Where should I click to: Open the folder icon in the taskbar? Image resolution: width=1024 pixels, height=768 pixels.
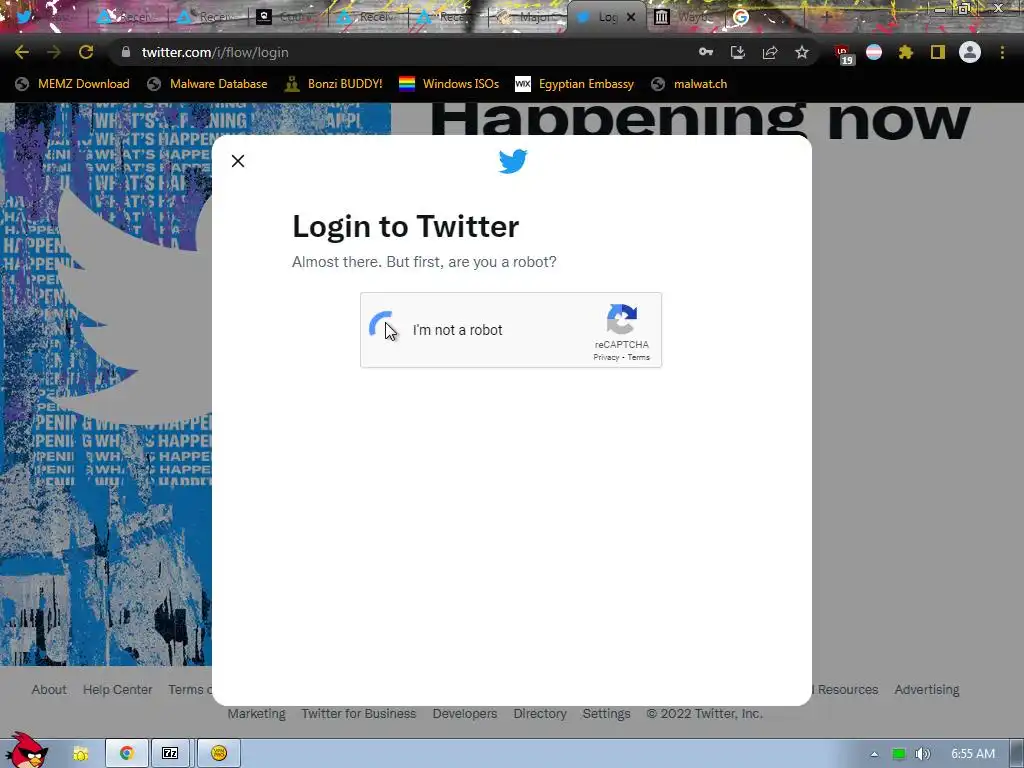pos(81,754)
